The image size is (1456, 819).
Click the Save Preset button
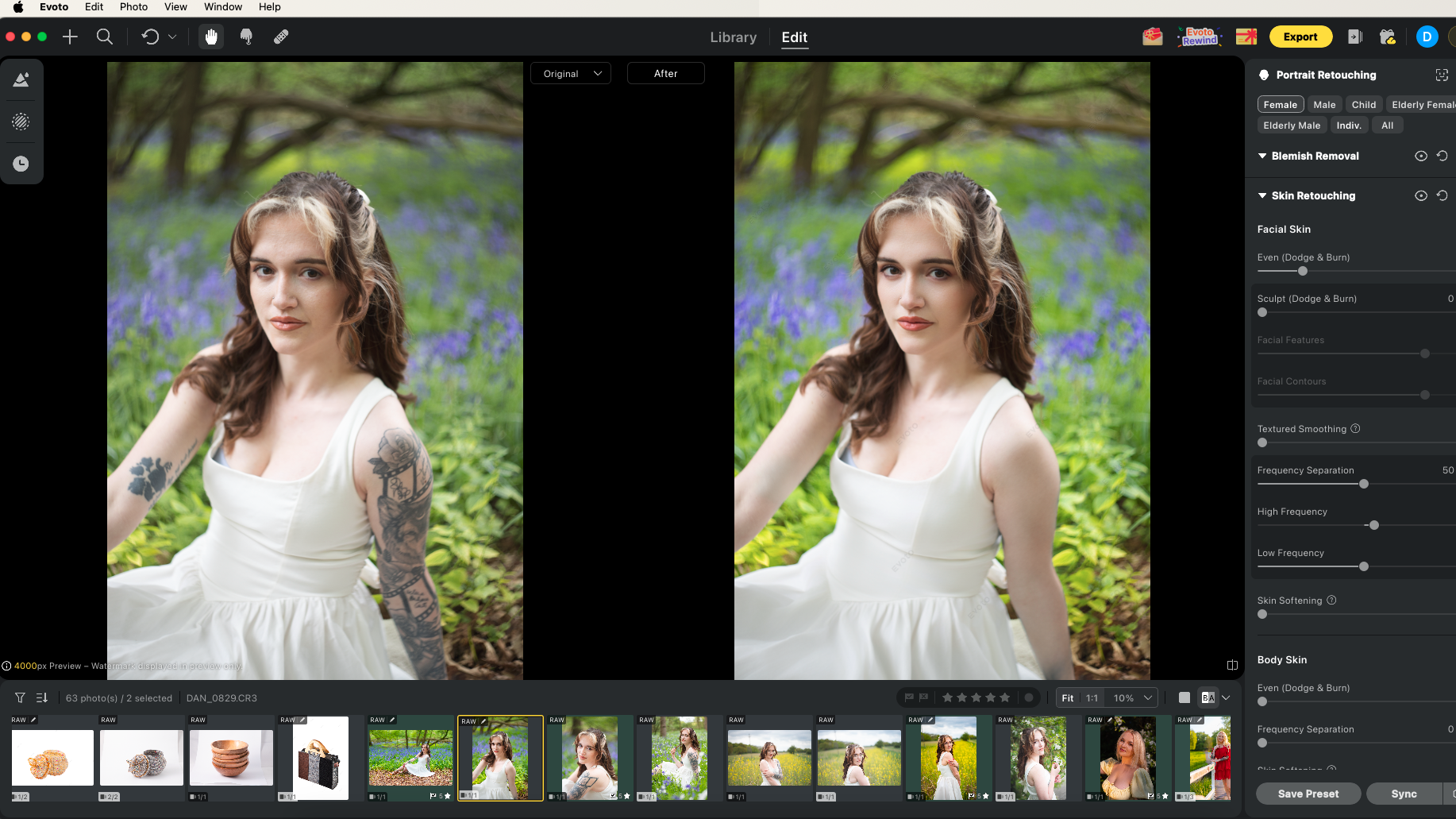[1308, 793]
